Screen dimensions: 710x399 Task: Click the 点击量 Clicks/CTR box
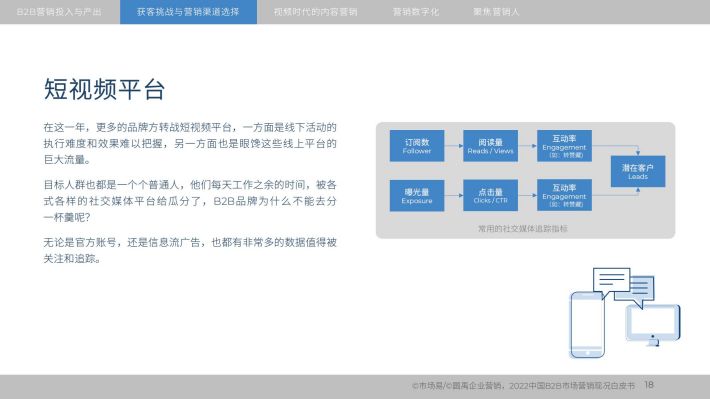click(490, 195)
